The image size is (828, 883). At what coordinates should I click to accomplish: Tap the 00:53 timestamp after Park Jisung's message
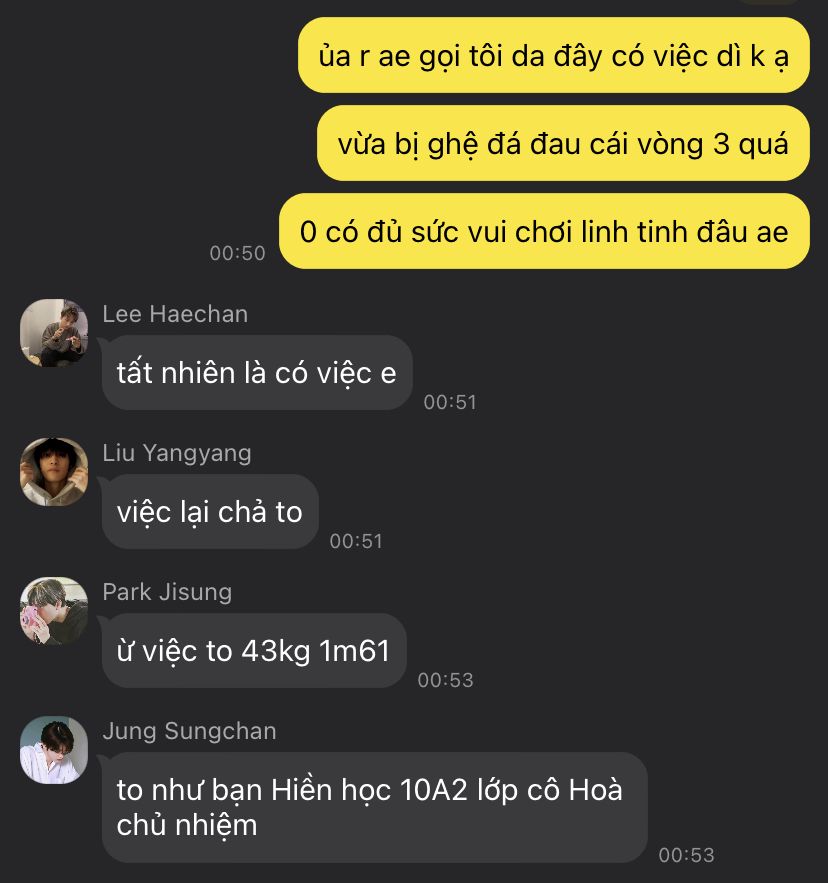point(446,680)
